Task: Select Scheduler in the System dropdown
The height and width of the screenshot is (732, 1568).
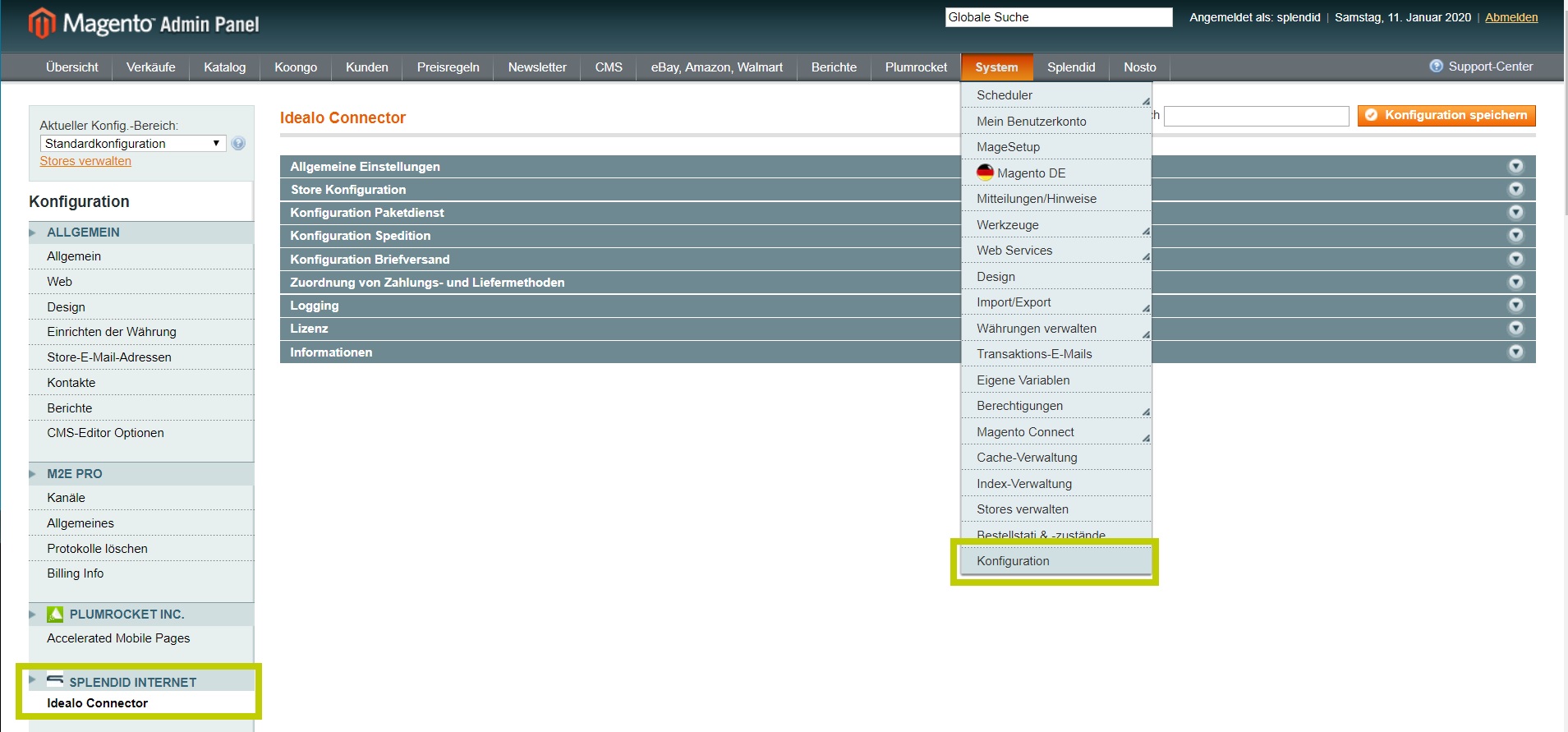Action: pos(1056,95)
